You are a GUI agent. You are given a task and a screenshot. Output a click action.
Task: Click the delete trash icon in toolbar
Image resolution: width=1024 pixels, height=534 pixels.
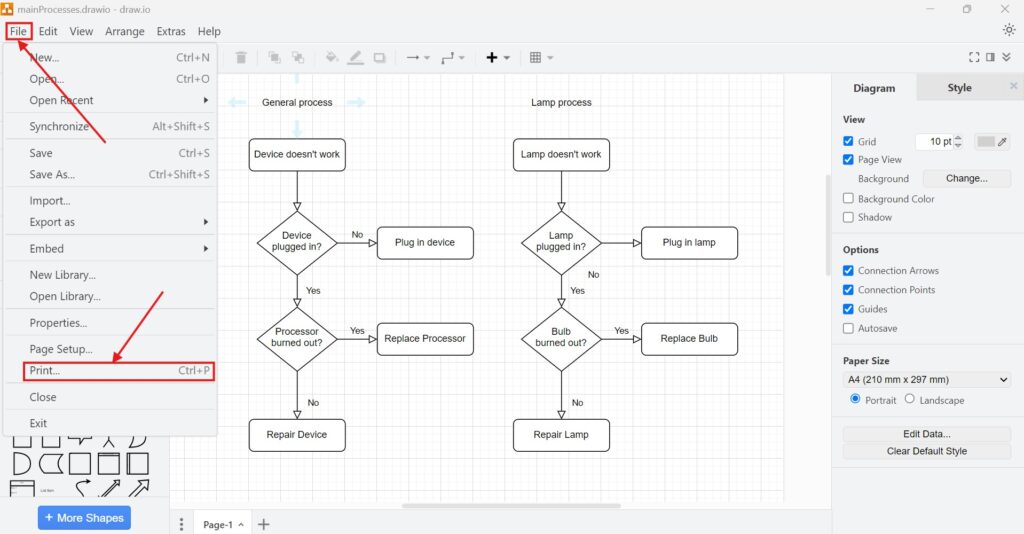pos(241,58)
